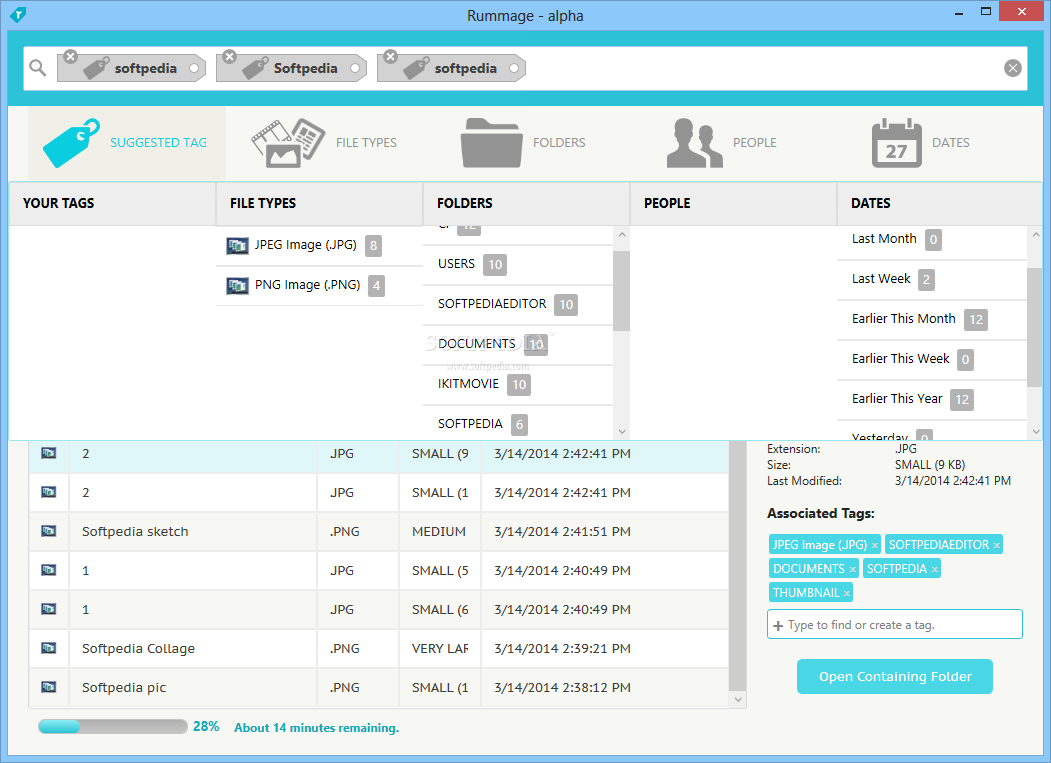Open the Rummage app logo menu
1051x763 pixels.
[x=18, y=14]
